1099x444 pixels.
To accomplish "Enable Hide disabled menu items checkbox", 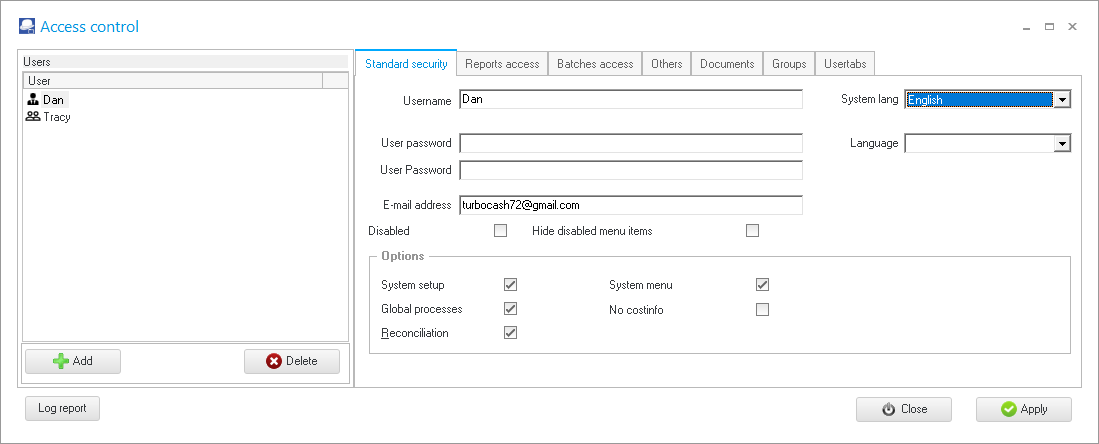I will 752,231.
